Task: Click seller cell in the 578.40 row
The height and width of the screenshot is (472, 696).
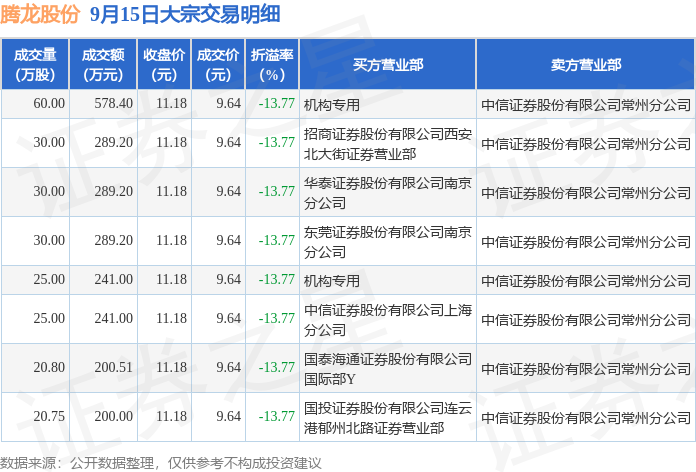Action: click(x=586, y=105)
